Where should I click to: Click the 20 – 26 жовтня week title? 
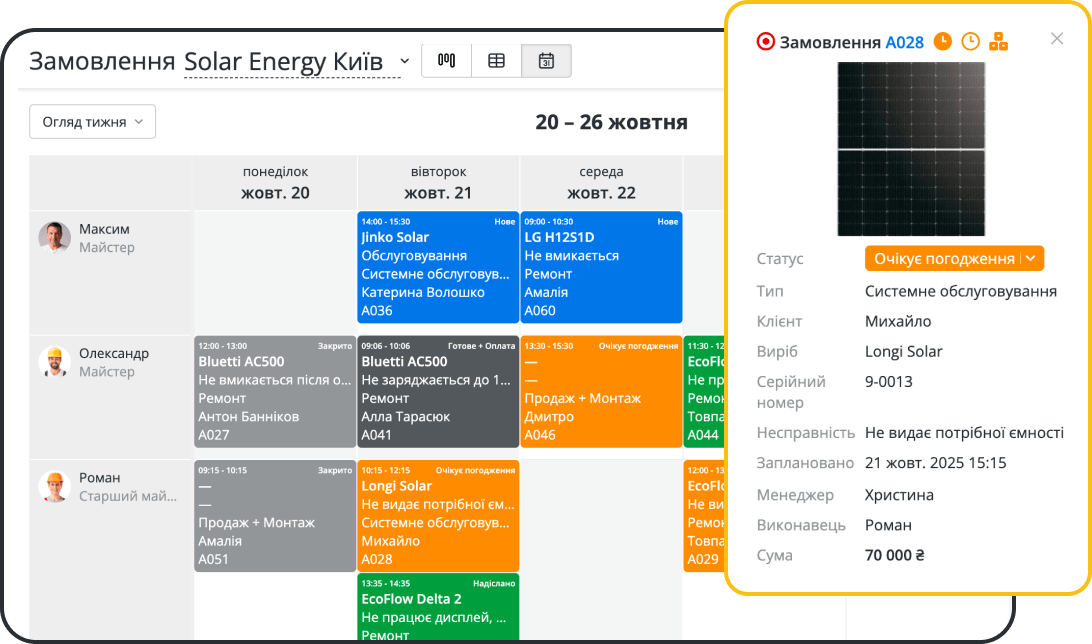(x=611, y=122)
